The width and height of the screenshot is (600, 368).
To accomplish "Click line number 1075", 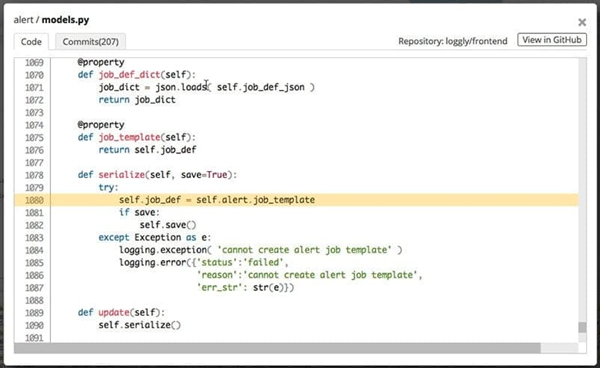I will pyautogui.click(x=34, y=137).
